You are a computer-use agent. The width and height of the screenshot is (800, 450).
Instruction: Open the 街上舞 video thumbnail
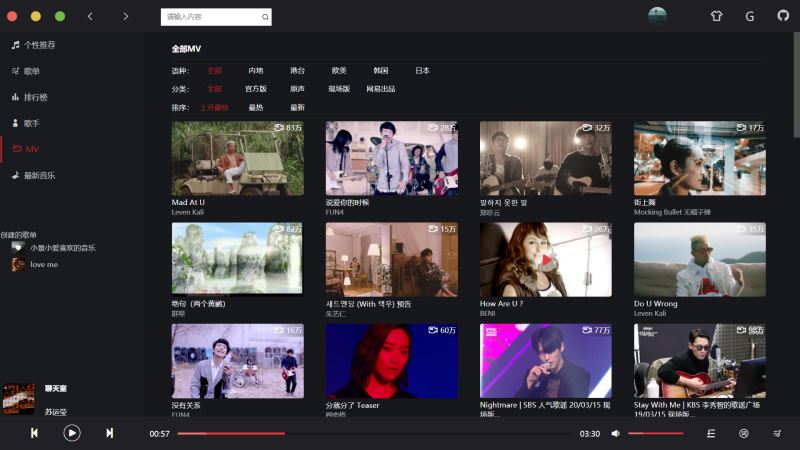click(x=700, y=158)
